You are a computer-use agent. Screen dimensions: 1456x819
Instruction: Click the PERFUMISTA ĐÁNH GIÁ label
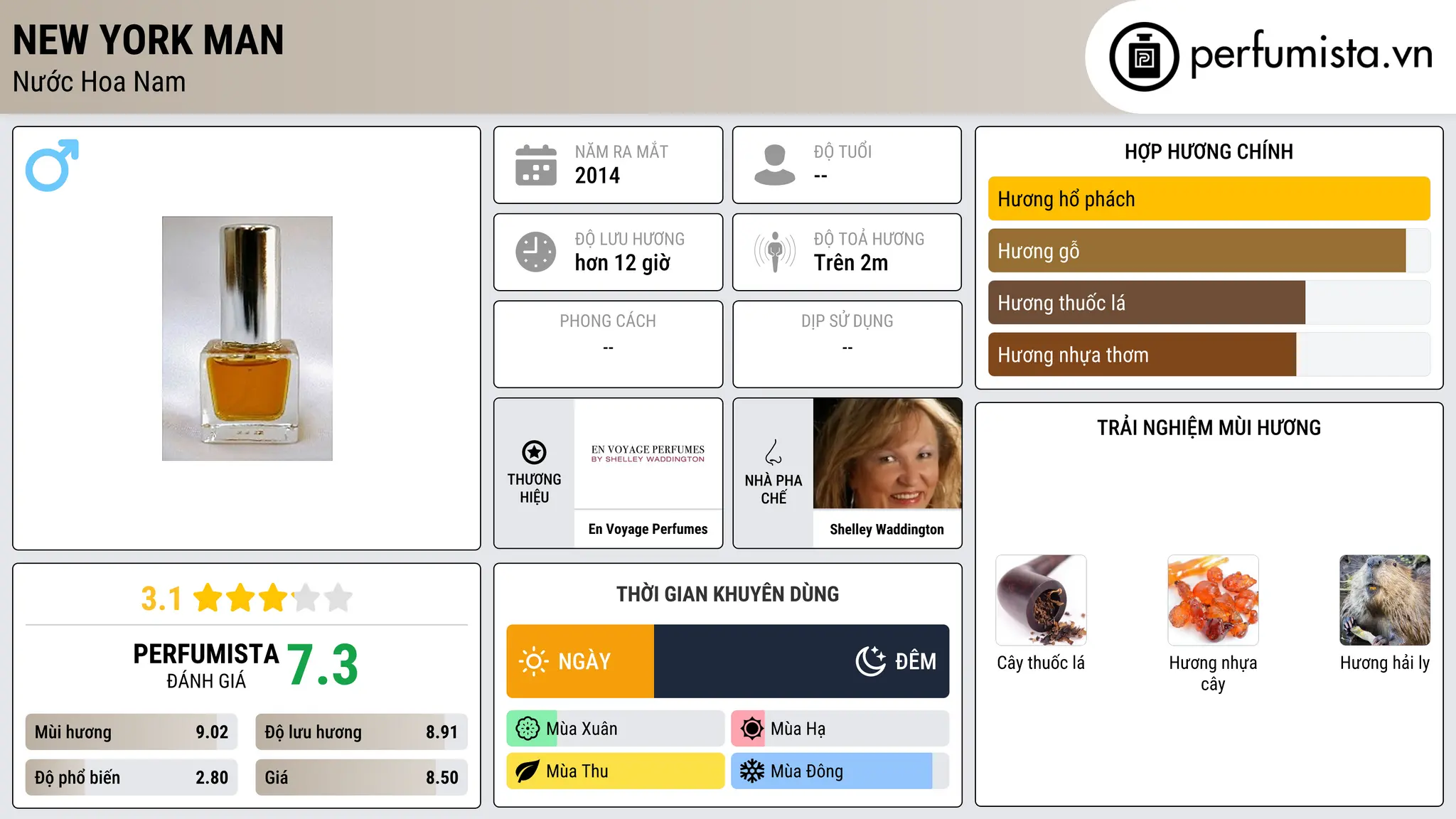click(206, 665)
